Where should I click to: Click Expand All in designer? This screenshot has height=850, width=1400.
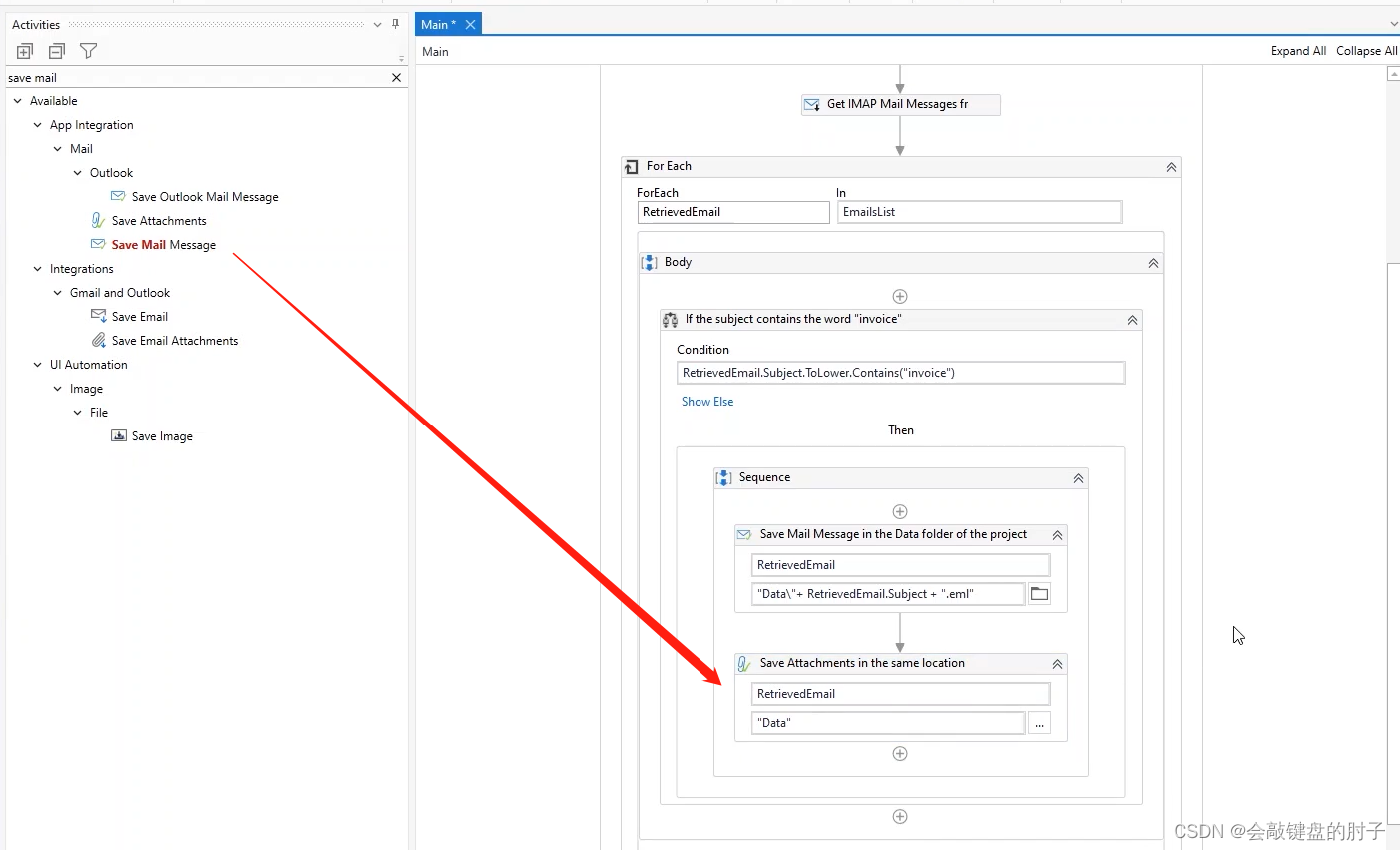click(1298, 51)
